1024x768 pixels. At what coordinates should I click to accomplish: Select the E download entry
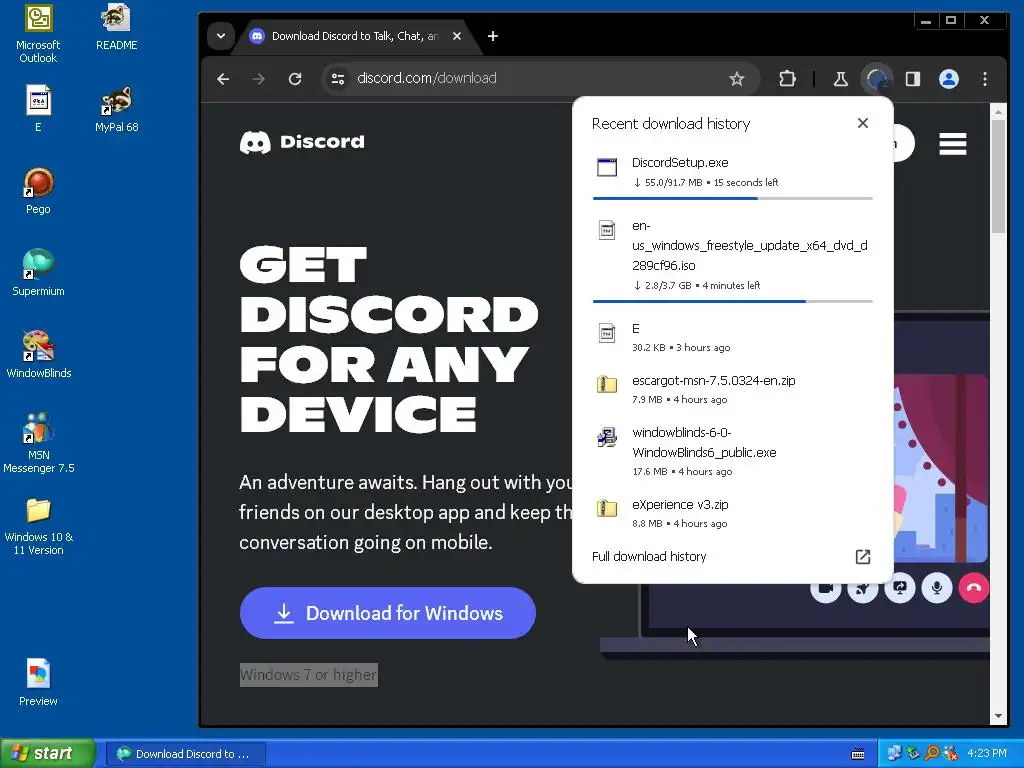732,337
